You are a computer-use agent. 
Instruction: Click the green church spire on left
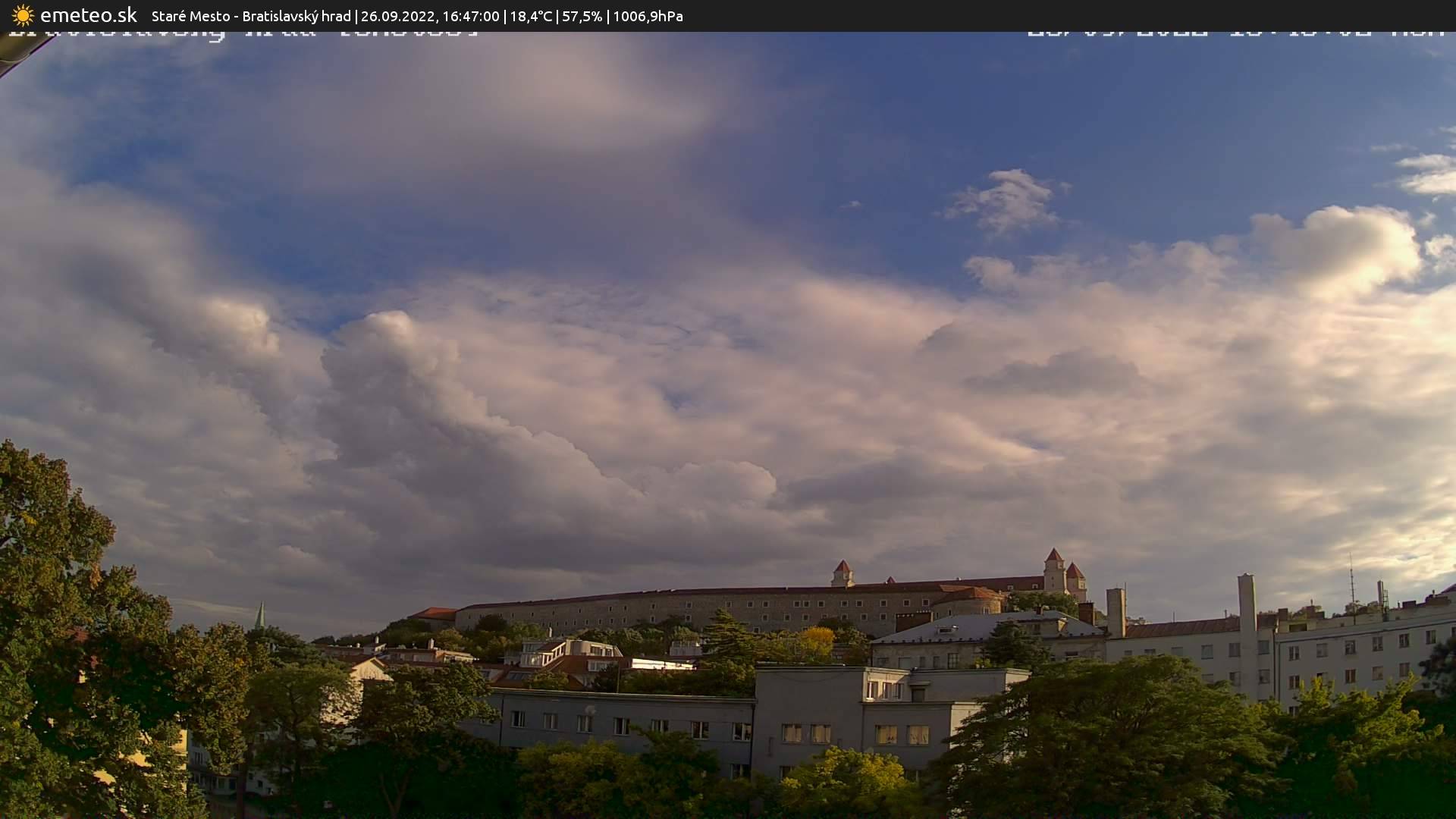click(260, 616)
